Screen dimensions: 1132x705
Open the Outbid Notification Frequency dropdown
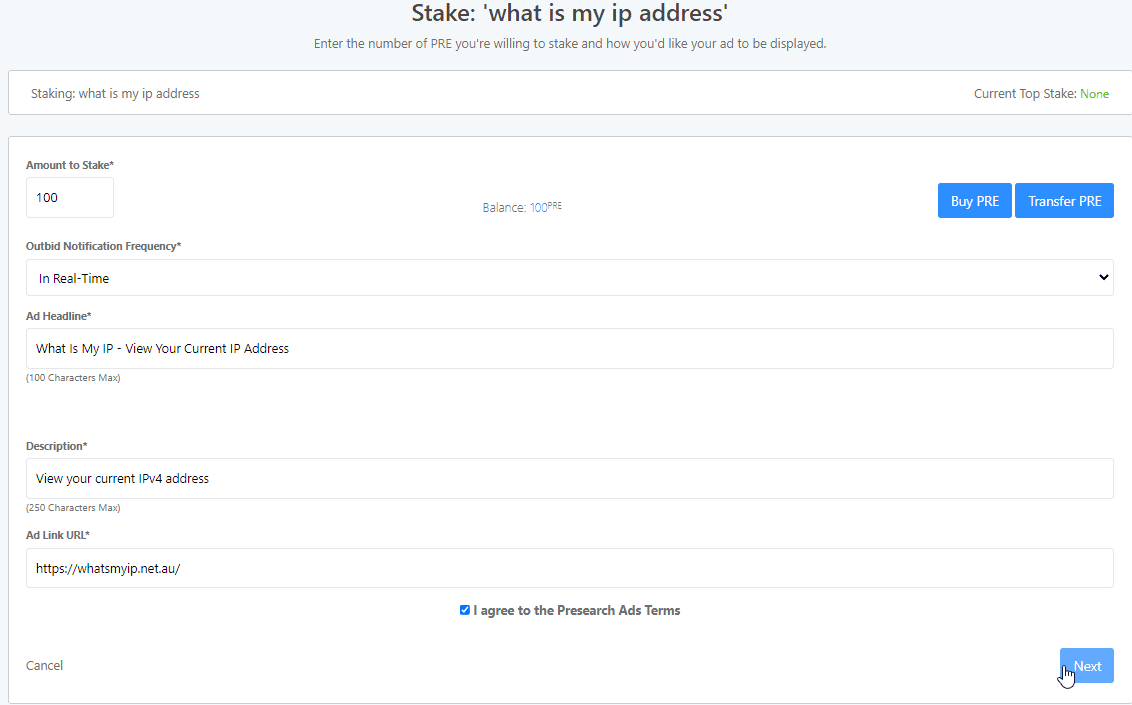coord(570,278)
